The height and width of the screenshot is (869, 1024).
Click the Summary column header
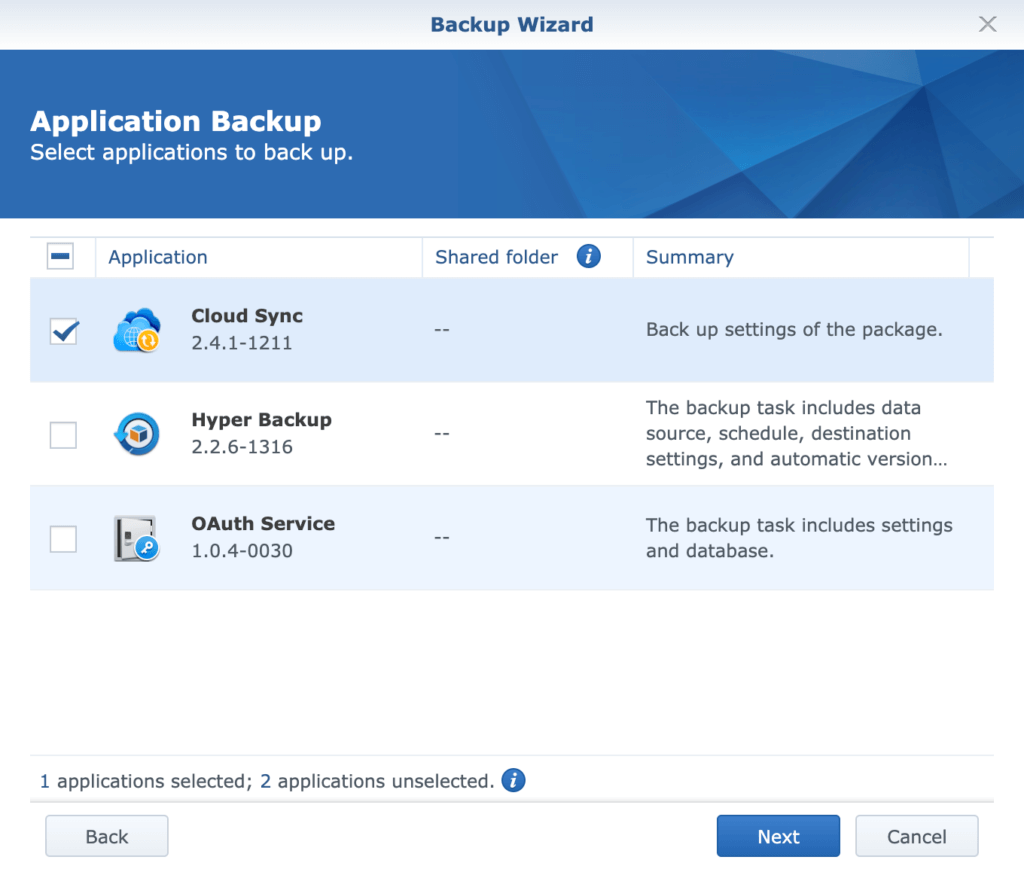[689, 257]
